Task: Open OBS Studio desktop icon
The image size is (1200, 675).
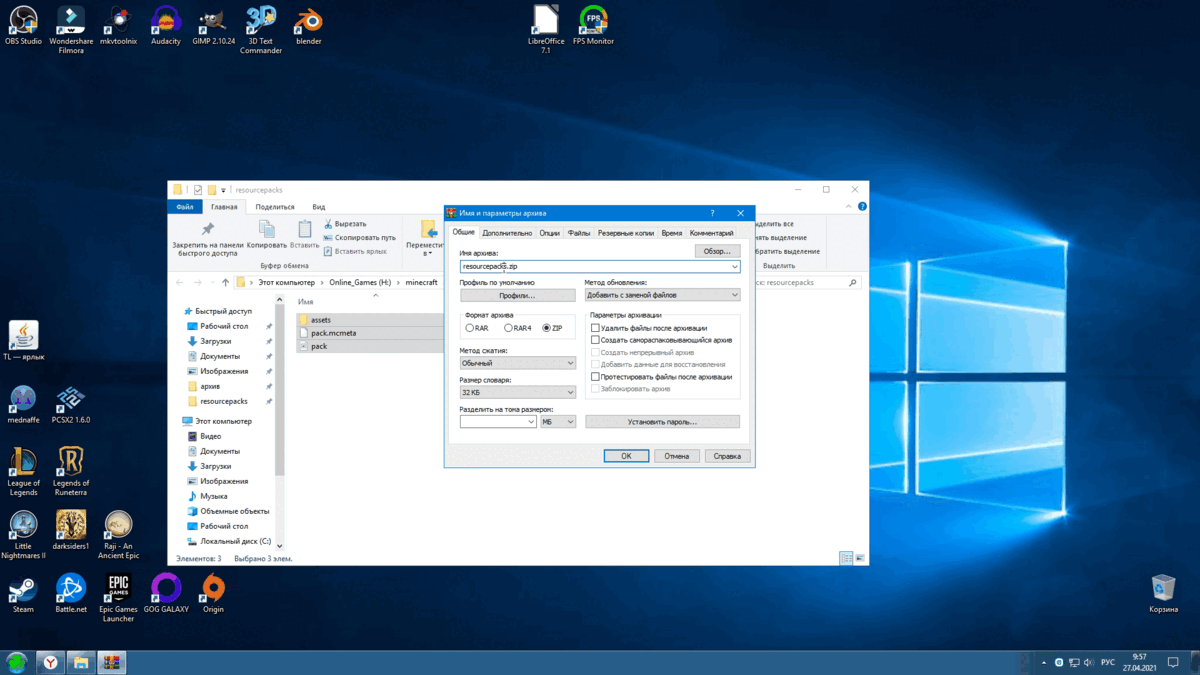Action: pyautogui.click(x=23, y=20)
